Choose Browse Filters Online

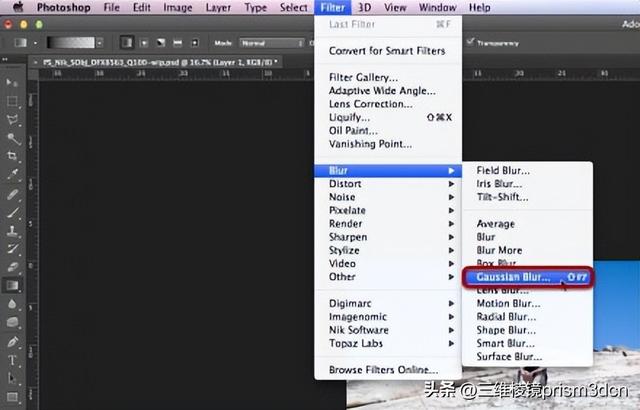click(388, 370)
